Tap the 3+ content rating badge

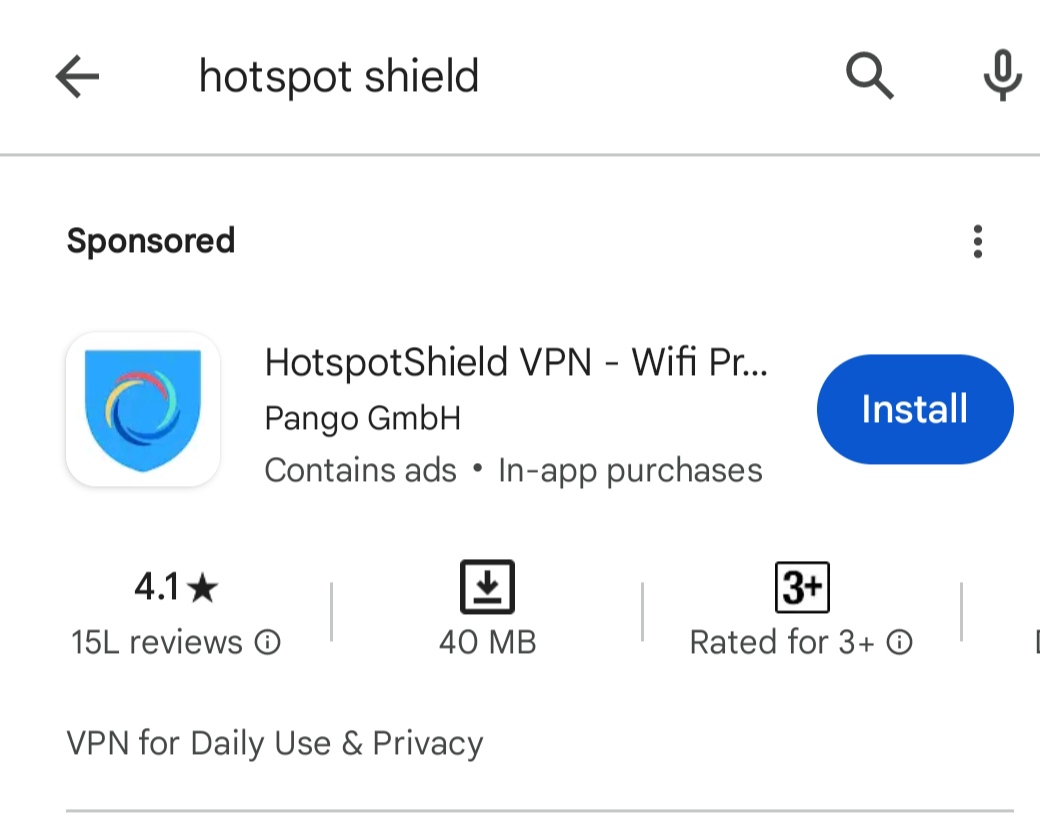click(x=802, y=587)
